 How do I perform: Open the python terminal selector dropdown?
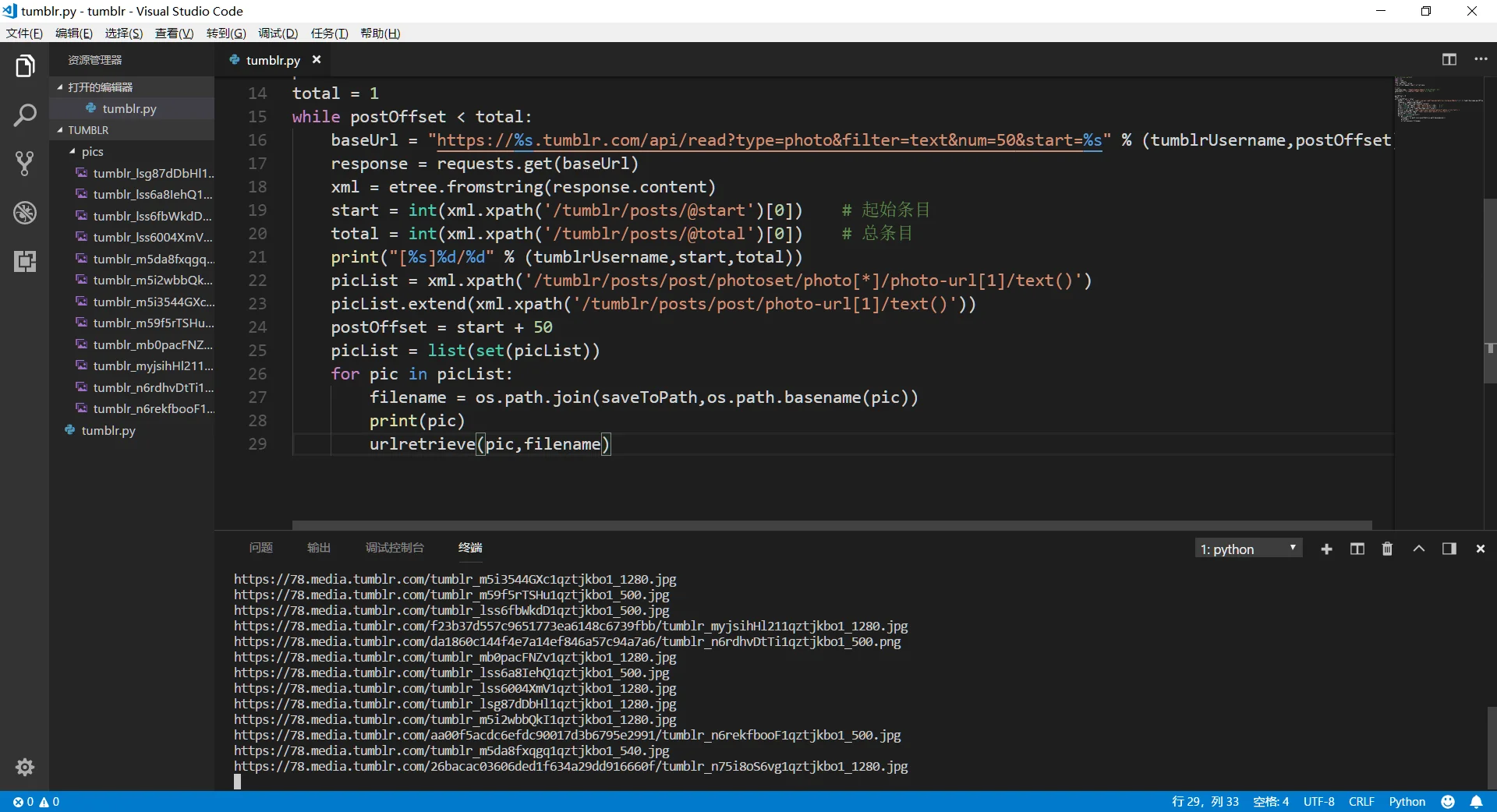1247,549
